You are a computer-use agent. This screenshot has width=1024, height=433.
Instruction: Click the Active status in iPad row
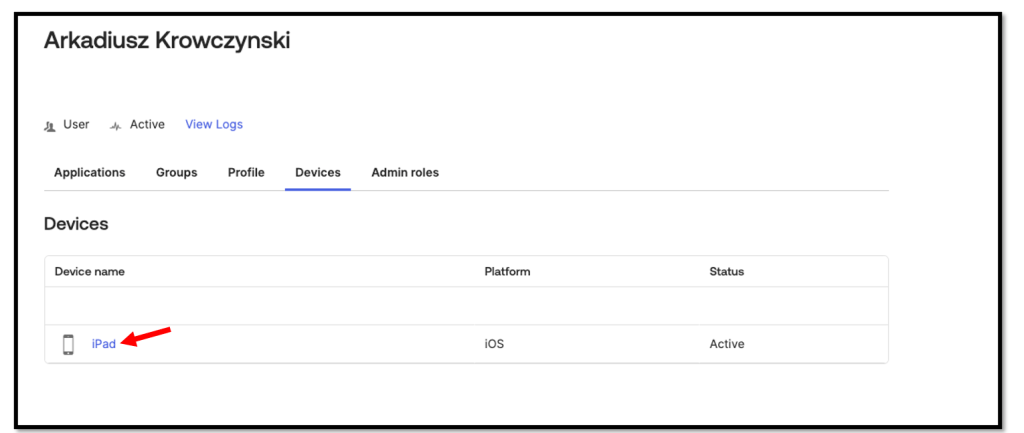(x=727, y=344)
